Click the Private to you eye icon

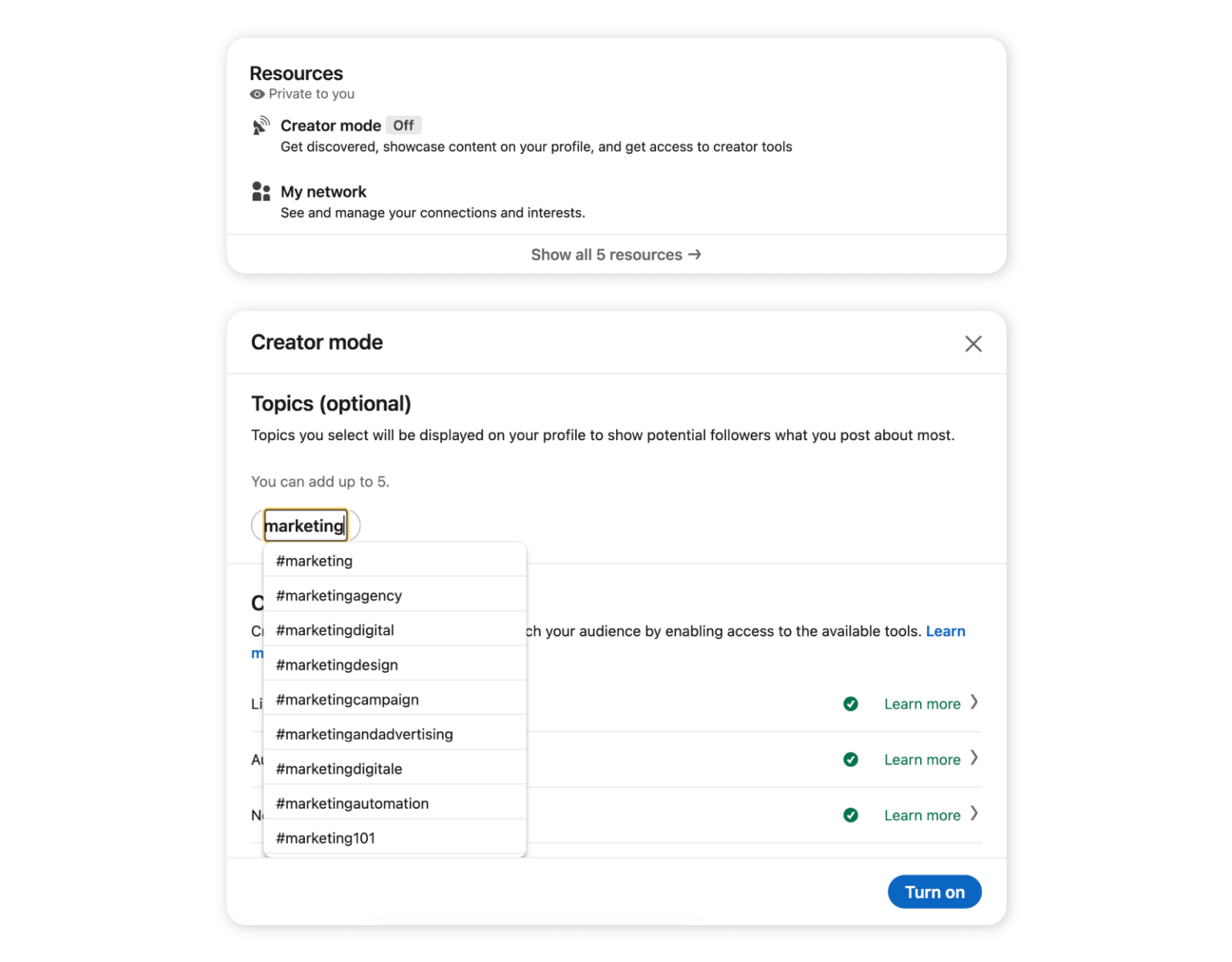(x=257, y=94)
